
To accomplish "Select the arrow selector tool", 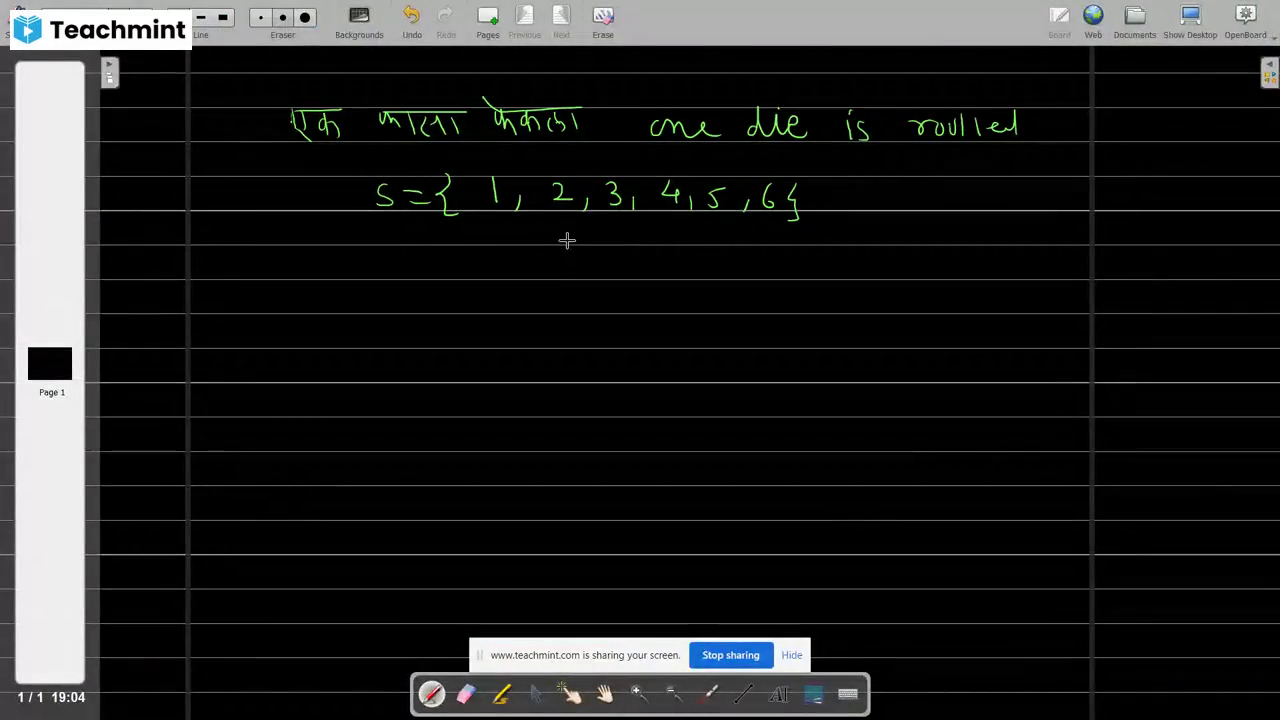I will [x=536, y=694].
